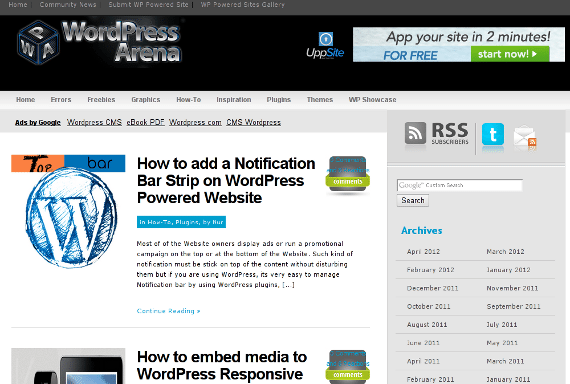
Task: Click green comments badge on Notification Bar post
Action: [348, 181]
